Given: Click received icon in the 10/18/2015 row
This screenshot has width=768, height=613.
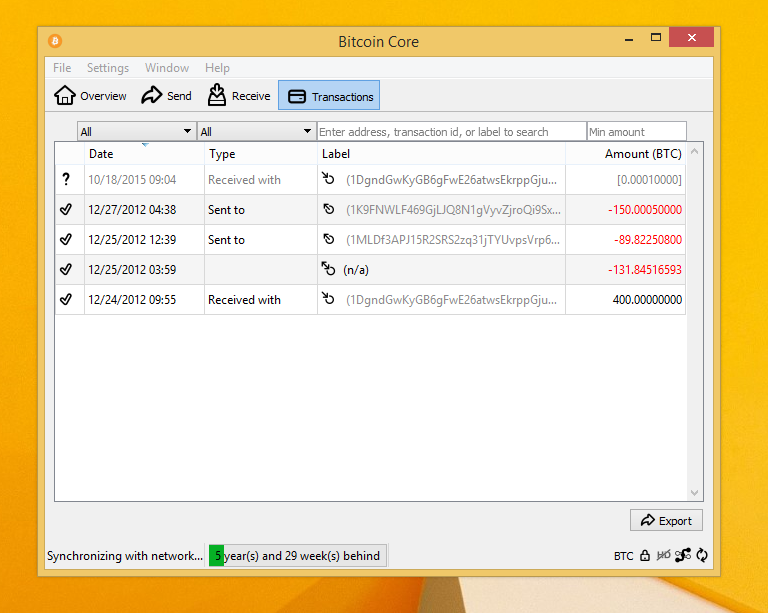Looking at the screenshot, I should 328,178.
